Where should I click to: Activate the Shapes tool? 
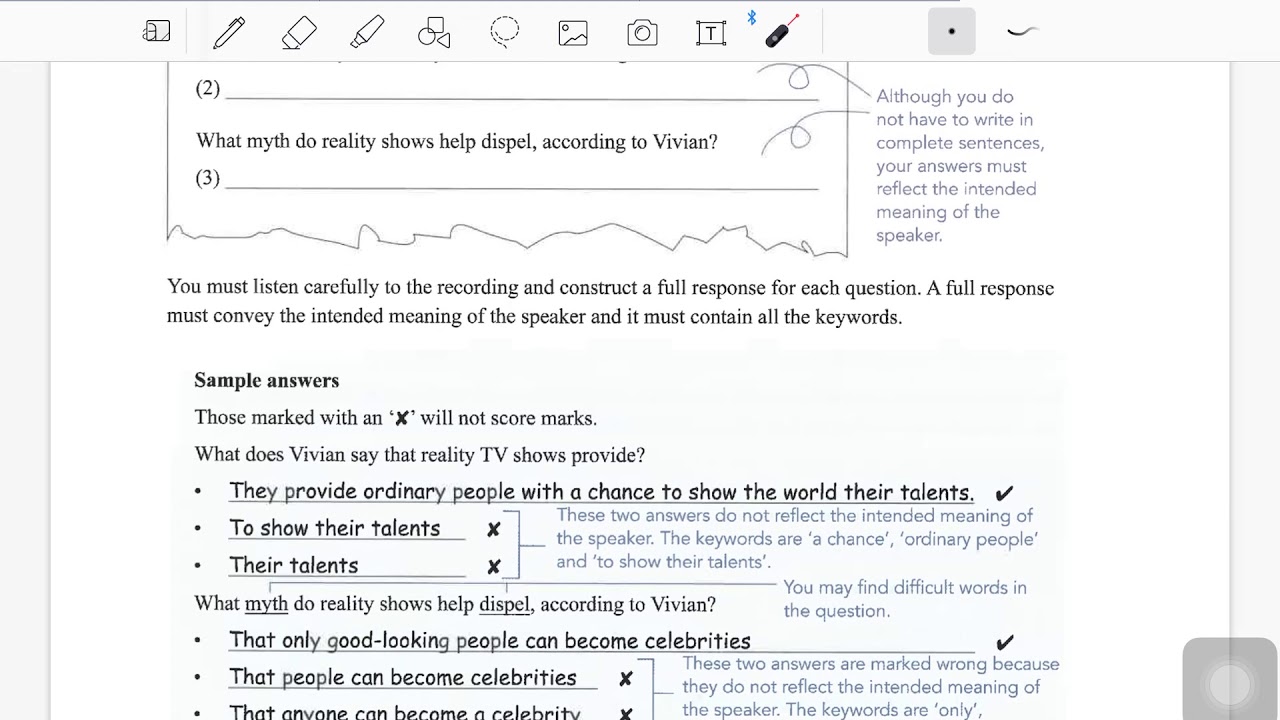coord(434,32)
